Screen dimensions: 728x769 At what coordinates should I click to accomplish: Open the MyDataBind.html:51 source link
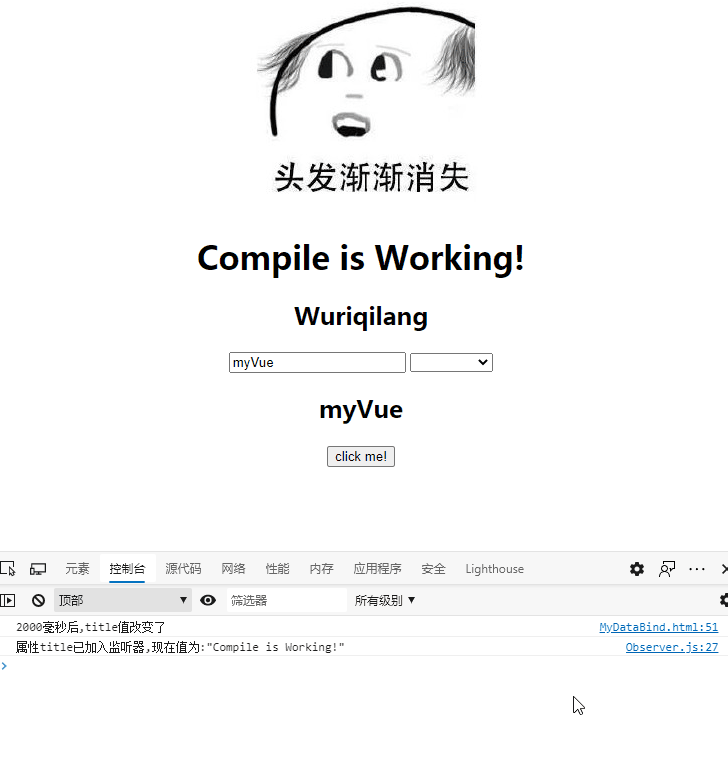(658, 628)
